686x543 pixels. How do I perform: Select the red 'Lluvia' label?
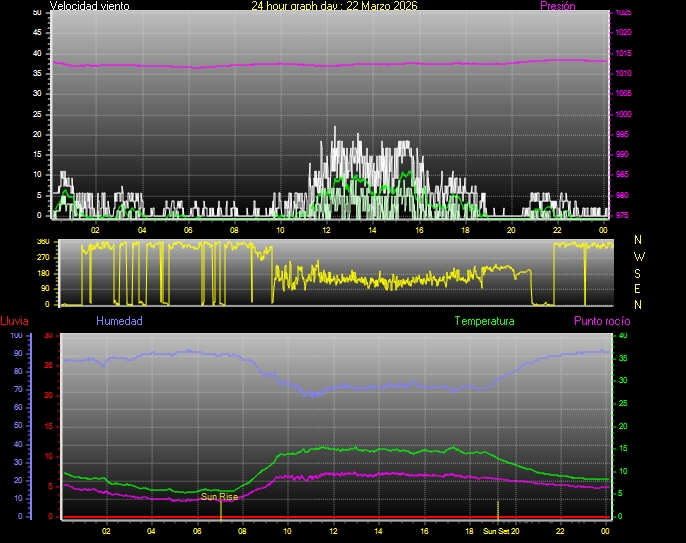coord(15,321)
